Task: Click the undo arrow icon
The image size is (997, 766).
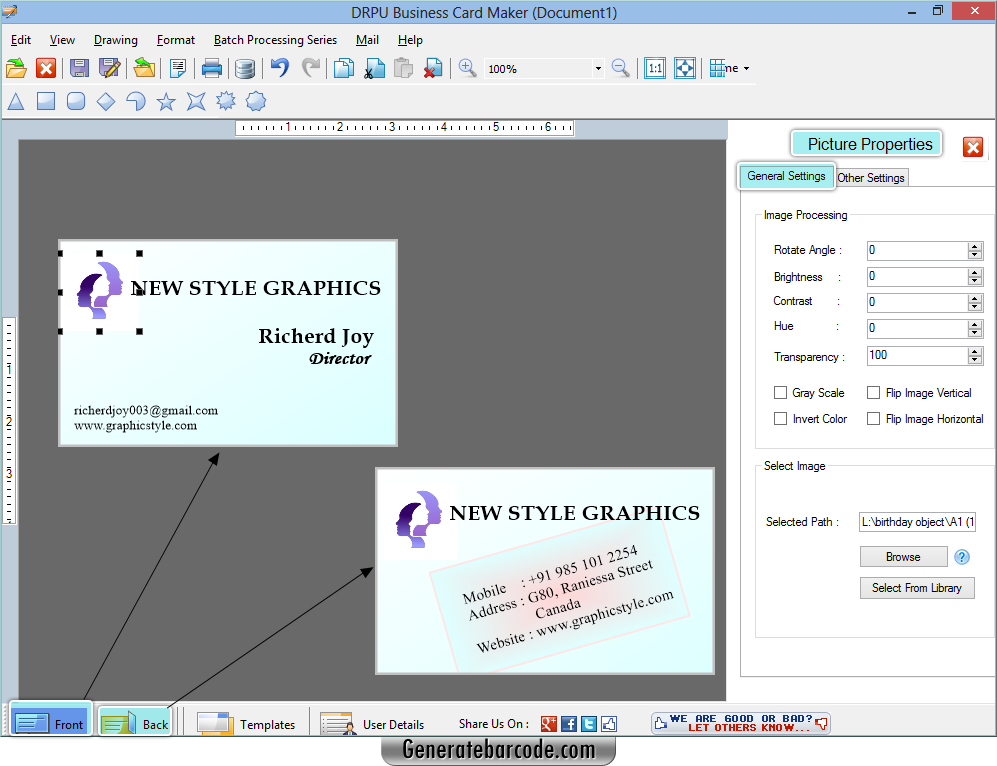Action: (280, 67)
